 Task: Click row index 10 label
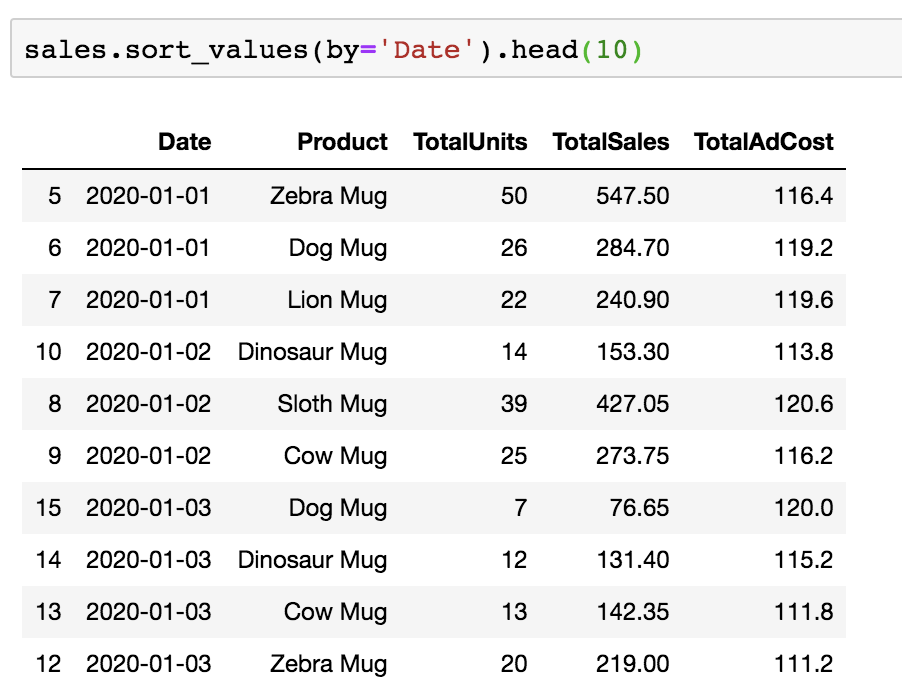coord(48,351)
